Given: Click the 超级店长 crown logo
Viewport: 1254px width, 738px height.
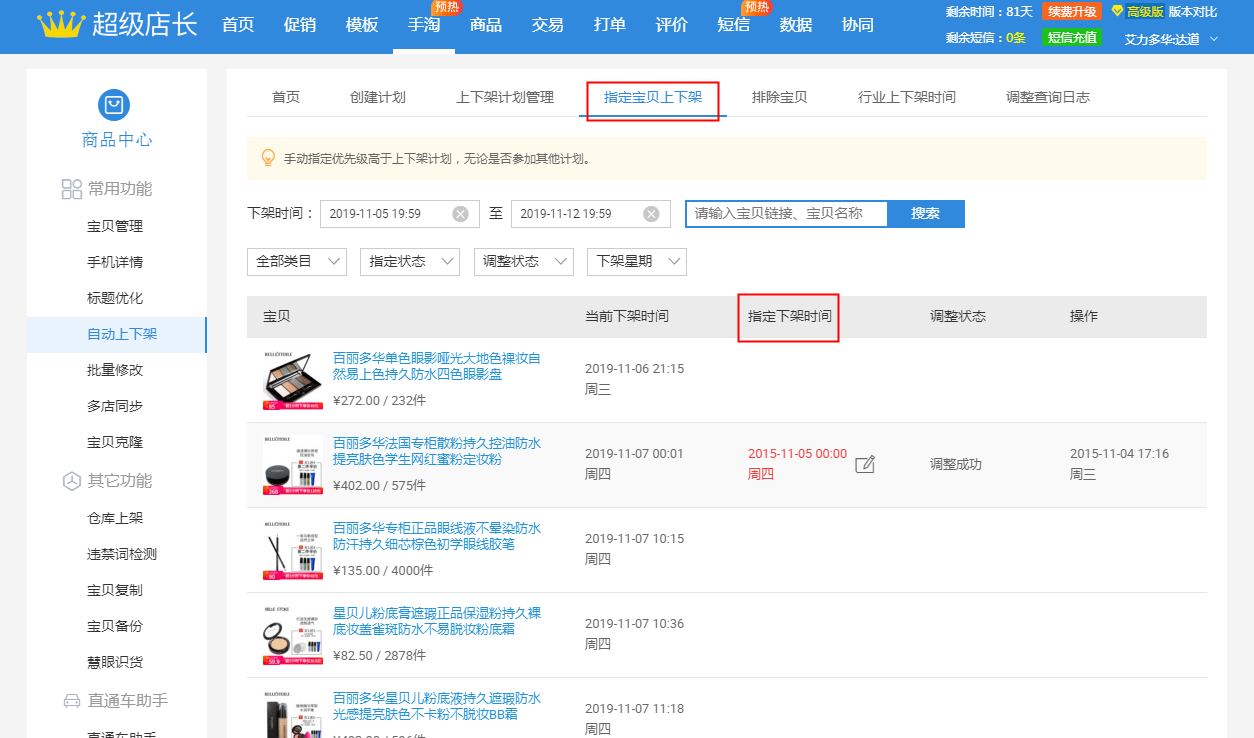Looking at the screenshot, I should click(x=60, y=25).
